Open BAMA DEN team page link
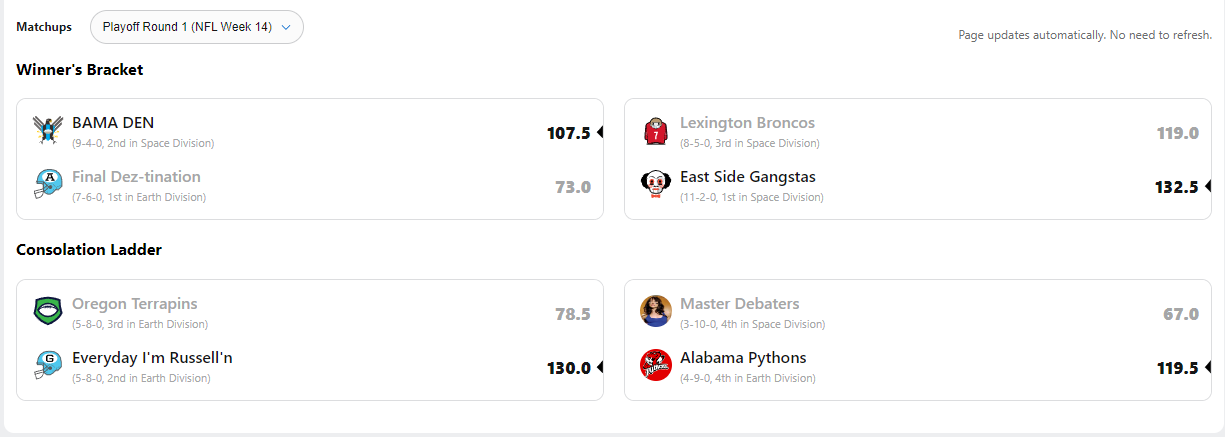The width and height of the screenshot is (1225, 437). point(113,123)
